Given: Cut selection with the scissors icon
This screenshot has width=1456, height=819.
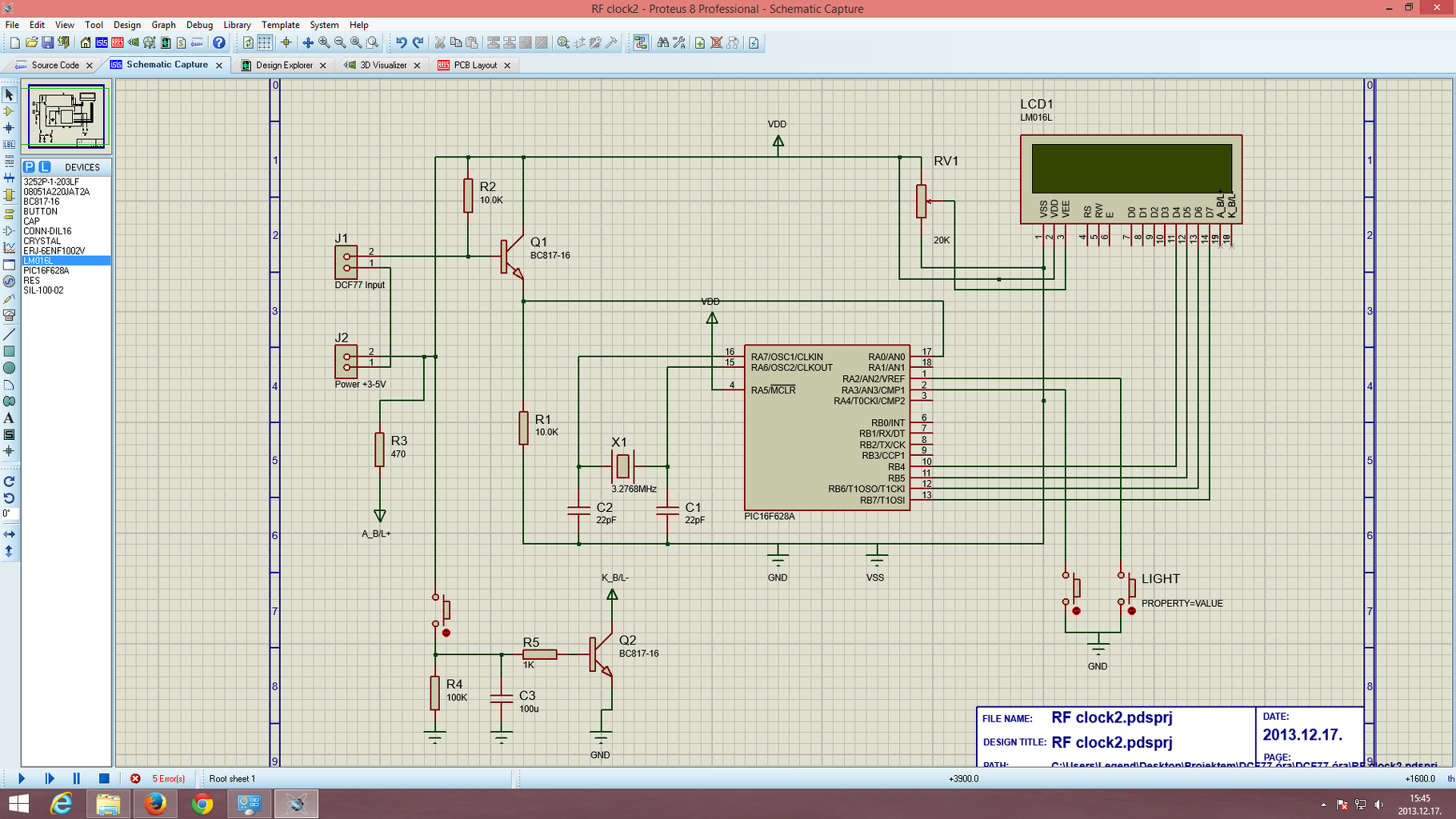Looking at the screenshot, I should [x=440, y=43].
